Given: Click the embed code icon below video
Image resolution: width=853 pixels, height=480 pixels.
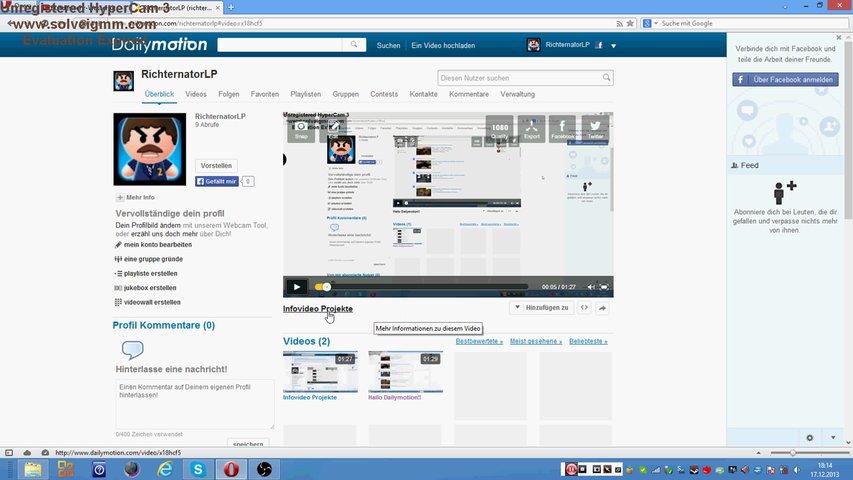Looking at the screenshot, I should pos(584,308).
